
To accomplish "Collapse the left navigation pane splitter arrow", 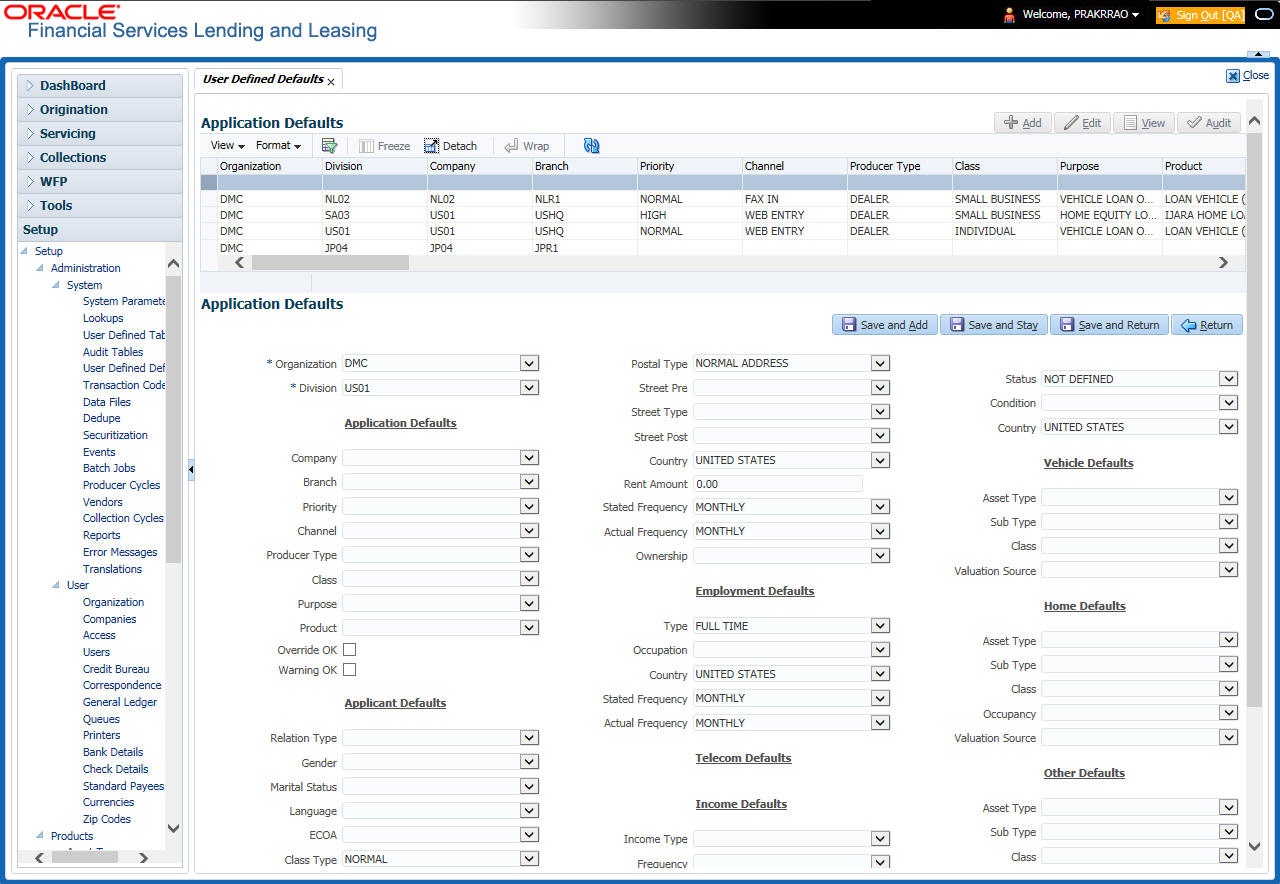I will click(191, 469).
